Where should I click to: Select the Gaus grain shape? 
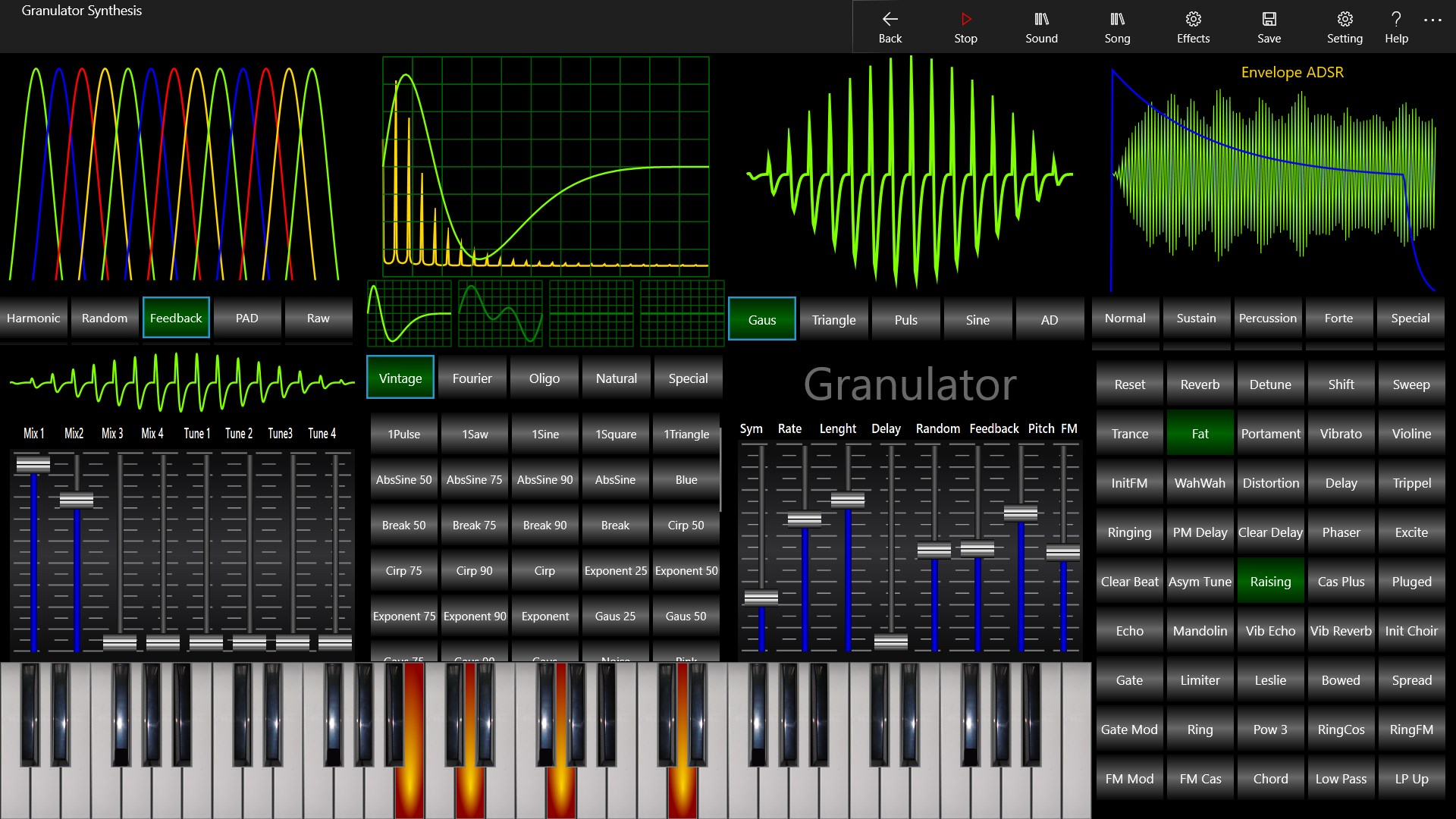tap(761, 319)
